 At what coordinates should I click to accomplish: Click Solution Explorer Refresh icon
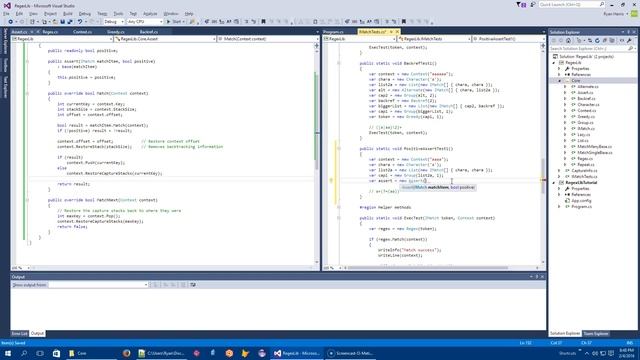[x=597, y=41]
